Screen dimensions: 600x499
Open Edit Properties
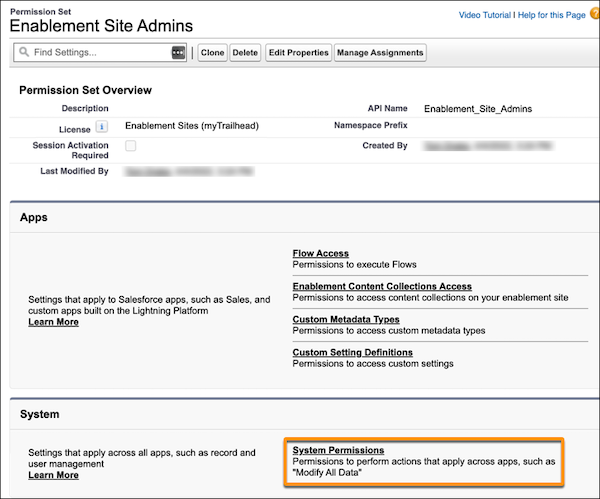[298, 52]
